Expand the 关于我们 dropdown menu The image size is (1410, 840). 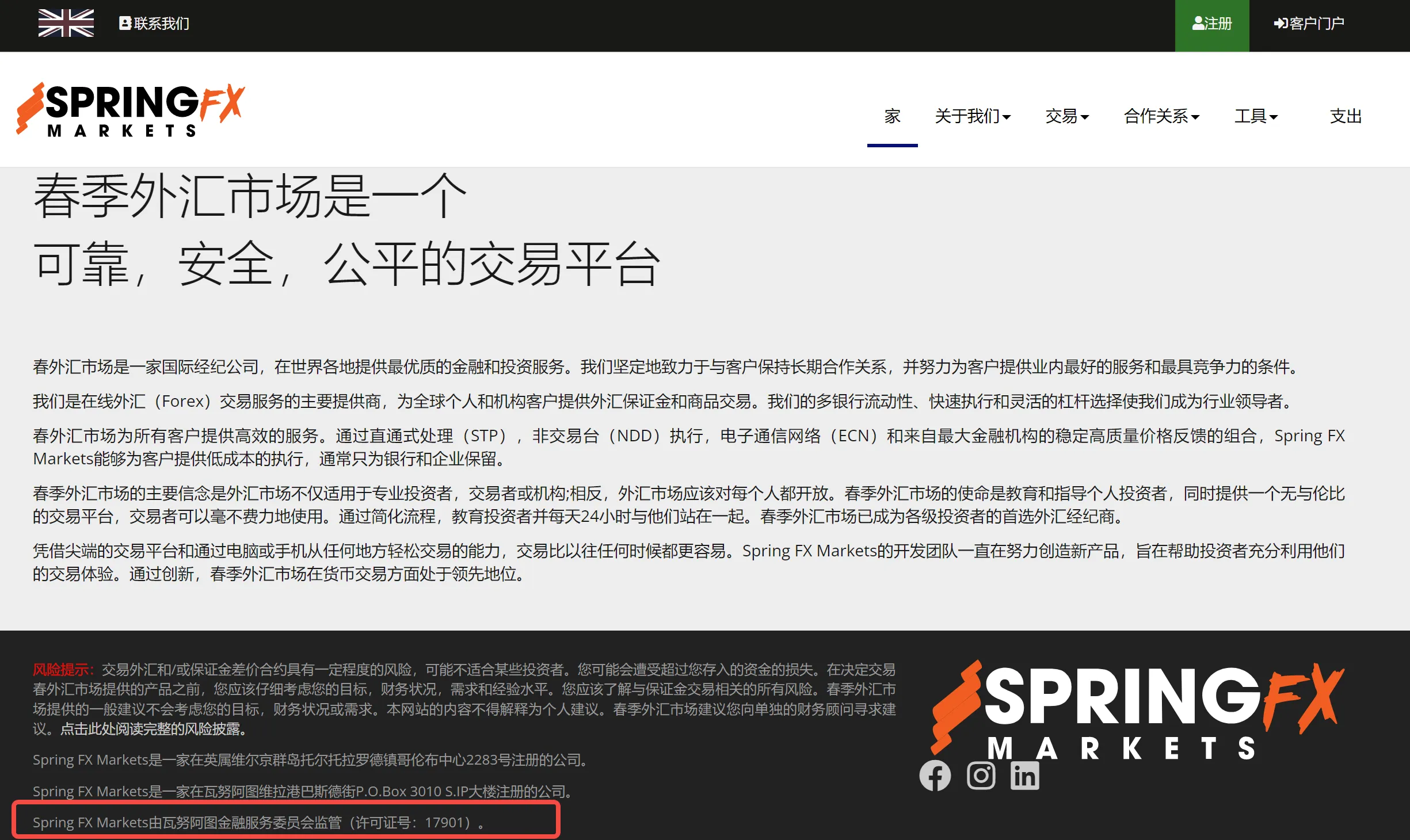[x=972, y=116]
